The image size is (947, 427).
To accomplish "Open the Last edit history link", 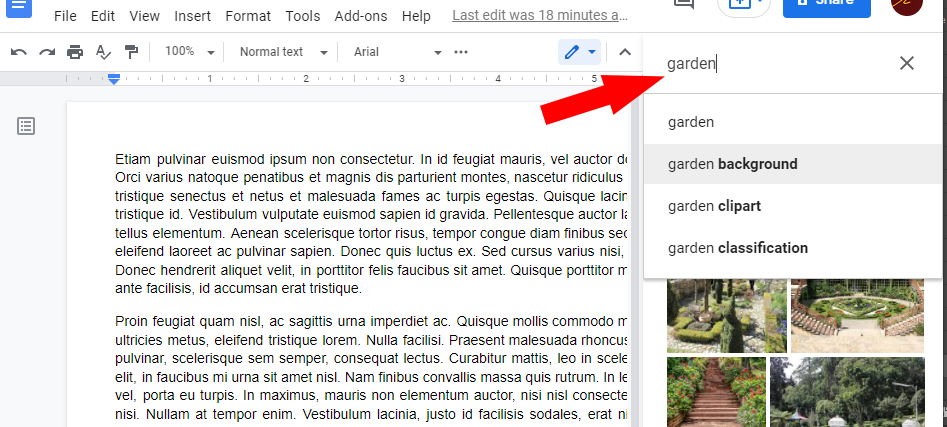I will (540, 16).
